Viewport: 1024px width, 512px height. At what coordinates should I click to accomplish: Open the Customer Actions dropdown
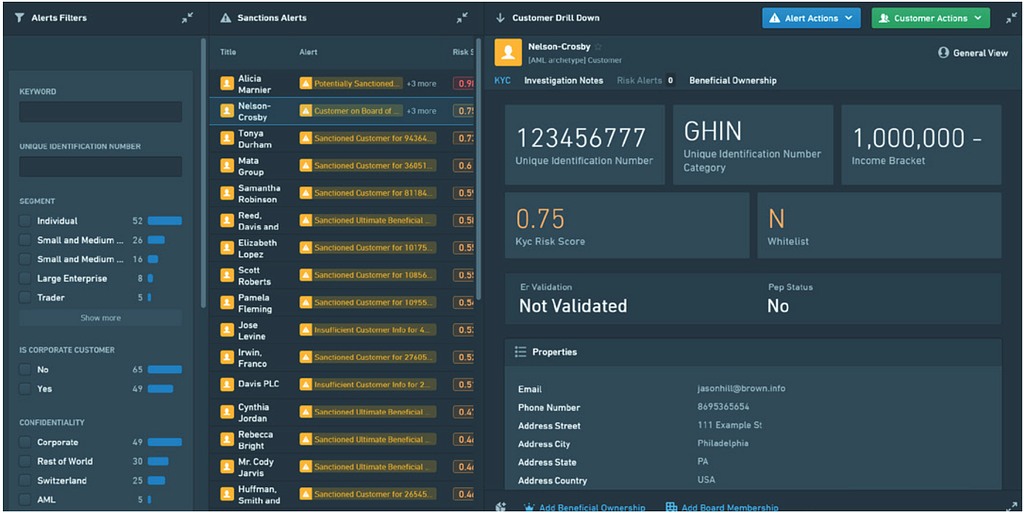(931, 18)
